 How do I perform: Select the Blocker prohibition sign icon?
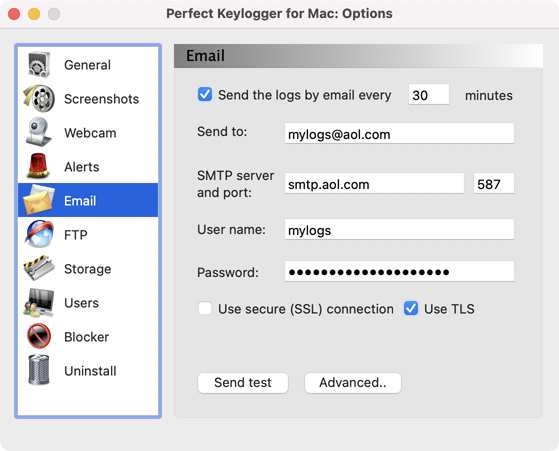(x=39, y=336)
